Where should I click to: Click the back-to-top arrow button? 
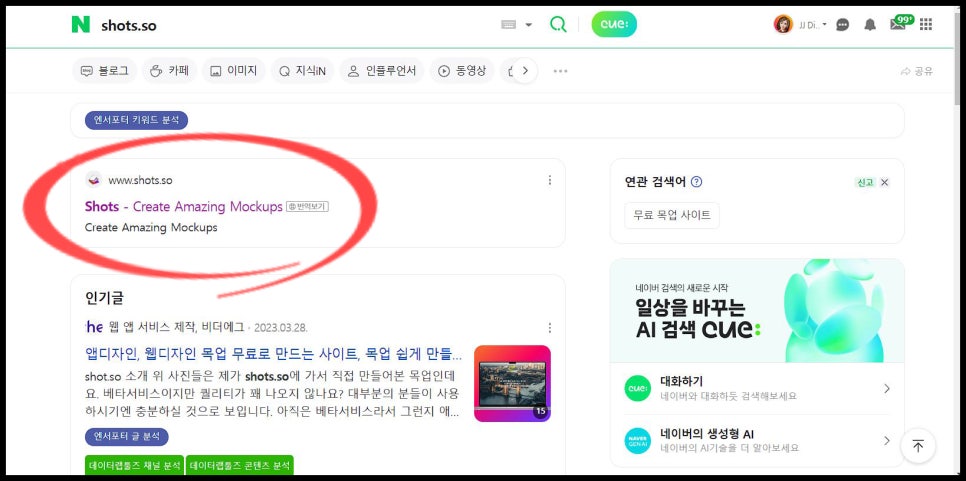point(918,446)
